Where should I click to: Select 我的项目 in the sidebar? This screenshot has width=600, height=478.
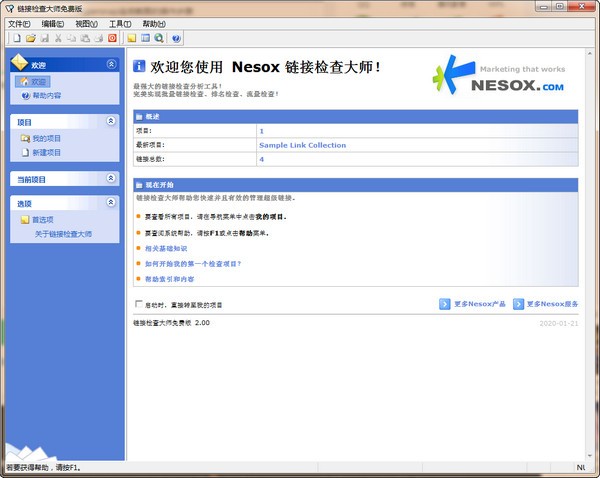(x=46, y=138)
